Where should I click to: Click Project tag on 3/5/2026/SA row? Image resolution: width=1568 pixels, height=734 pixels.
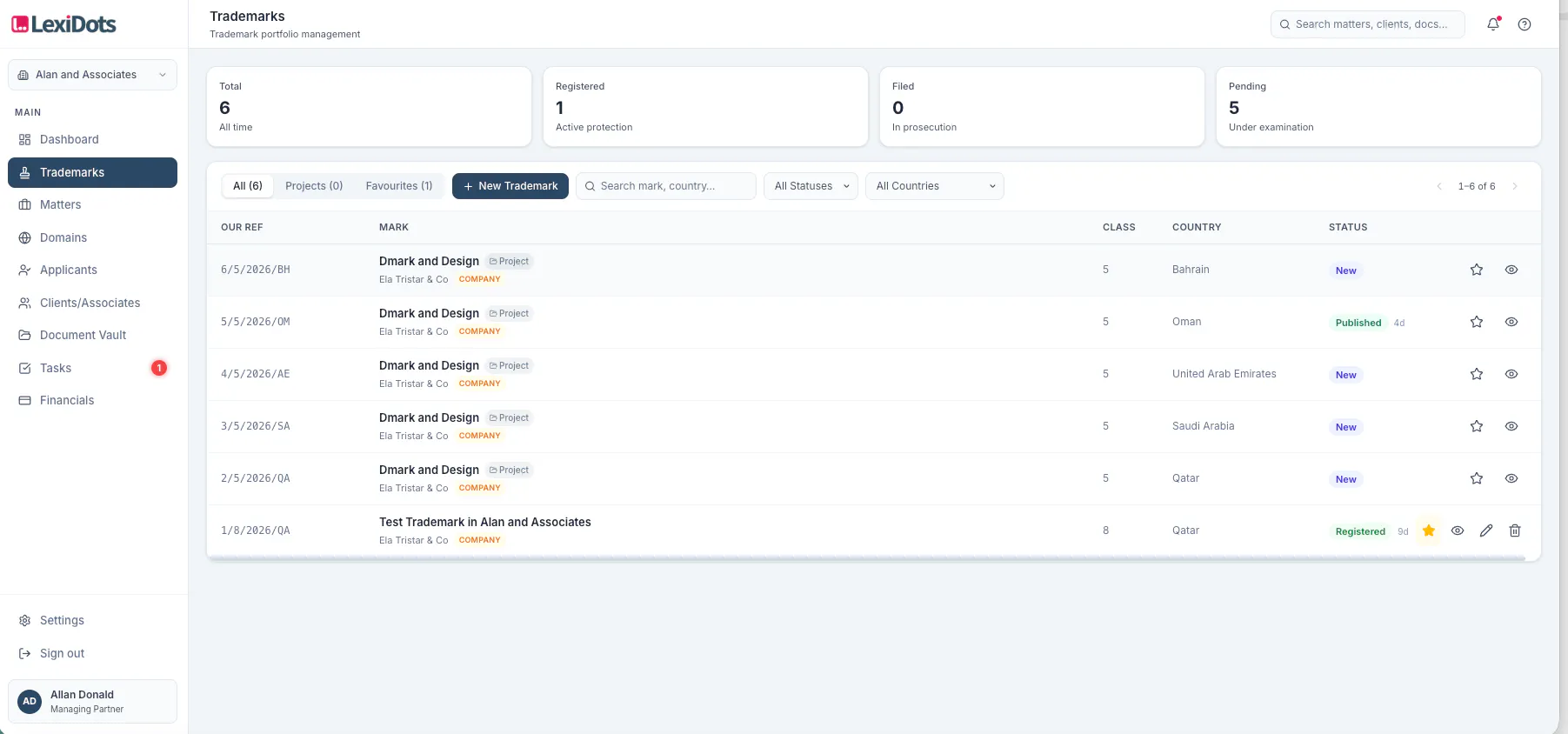(x=509, y=417)
